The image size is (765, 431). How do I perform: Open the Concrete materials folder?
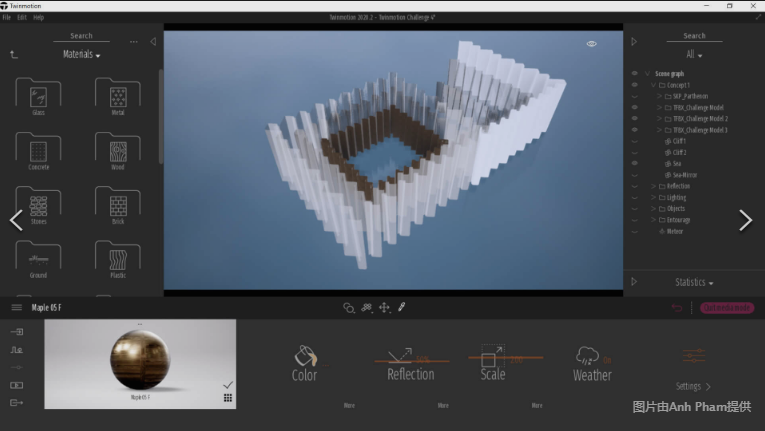39,151
